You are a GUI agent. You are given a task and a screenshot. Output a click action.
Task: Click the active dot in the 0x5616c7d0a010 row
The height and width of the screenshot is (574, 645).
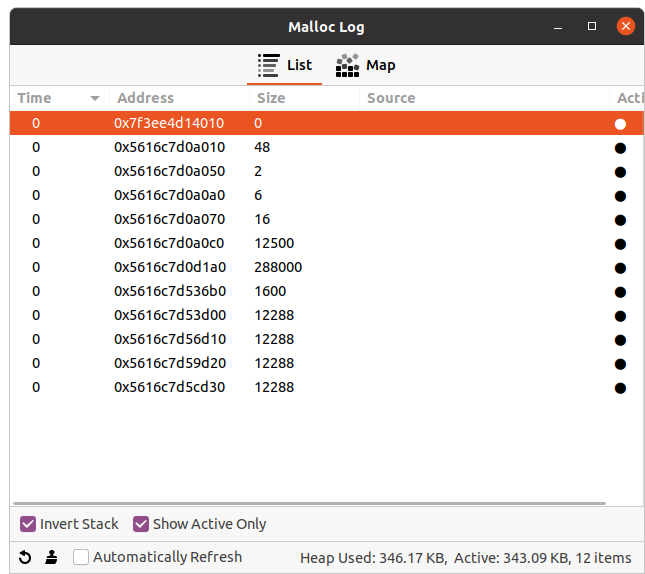click(620, 148)
